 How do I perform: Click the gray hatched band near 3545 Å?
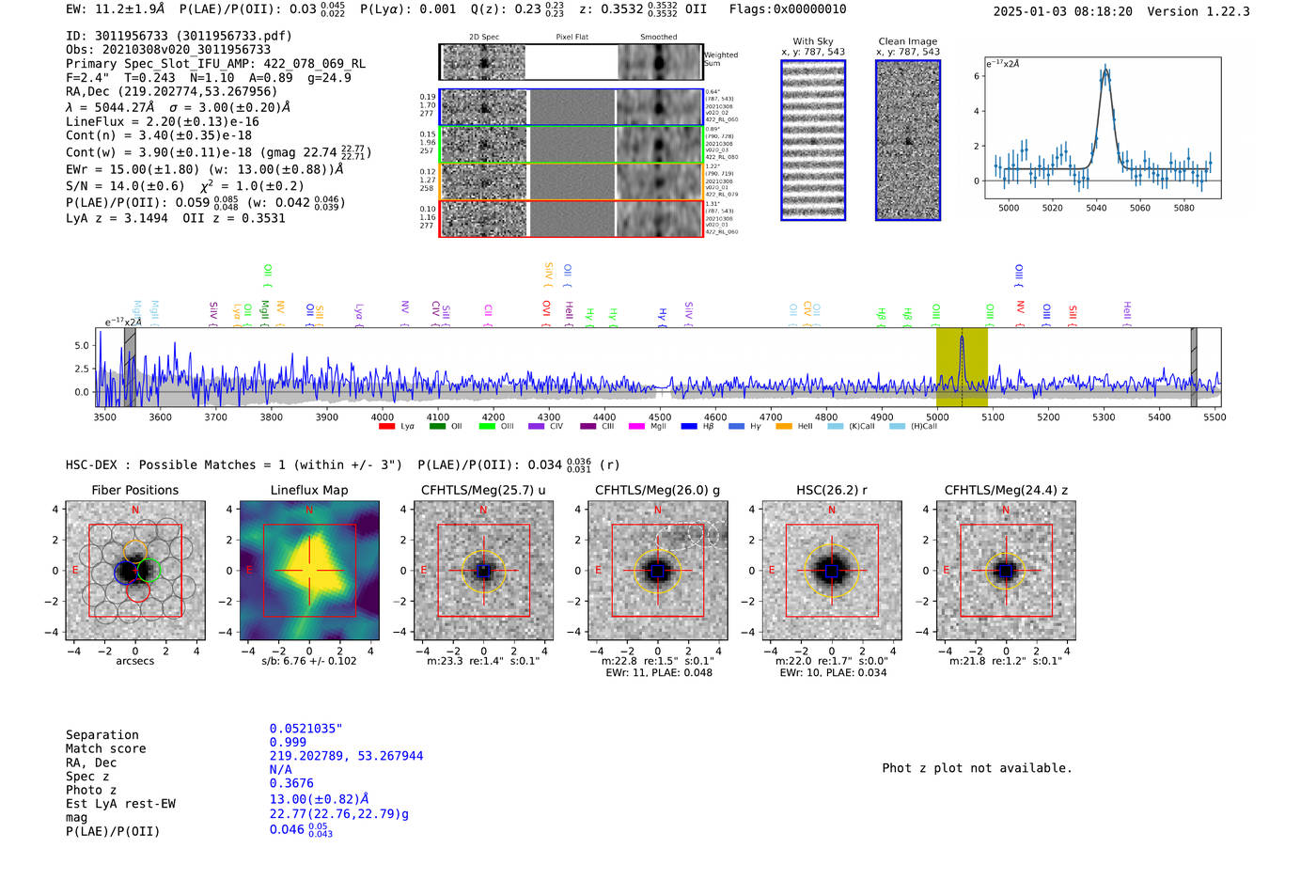pos(130,368)
